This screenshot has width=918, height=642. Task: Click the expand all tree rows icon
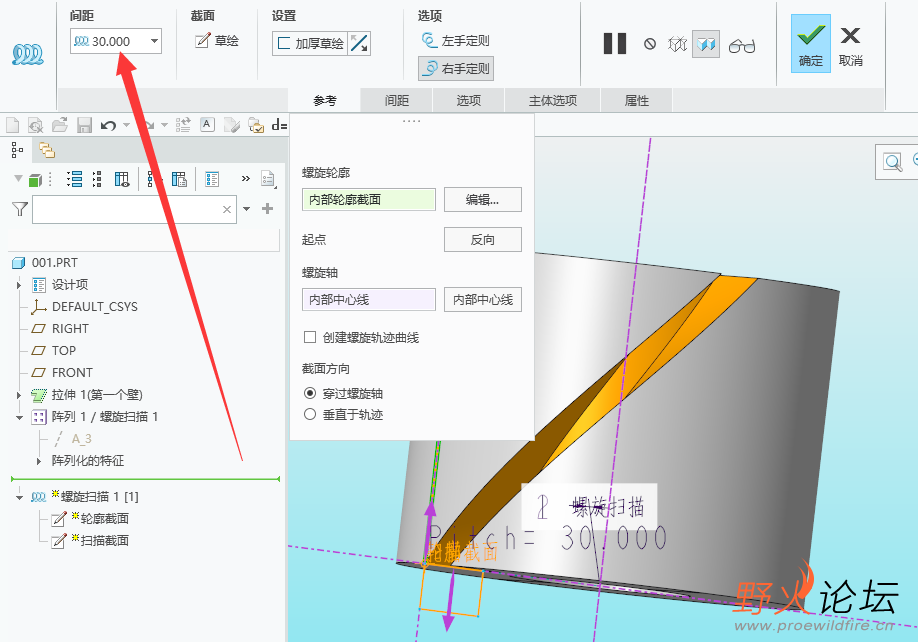click(74, 179)
